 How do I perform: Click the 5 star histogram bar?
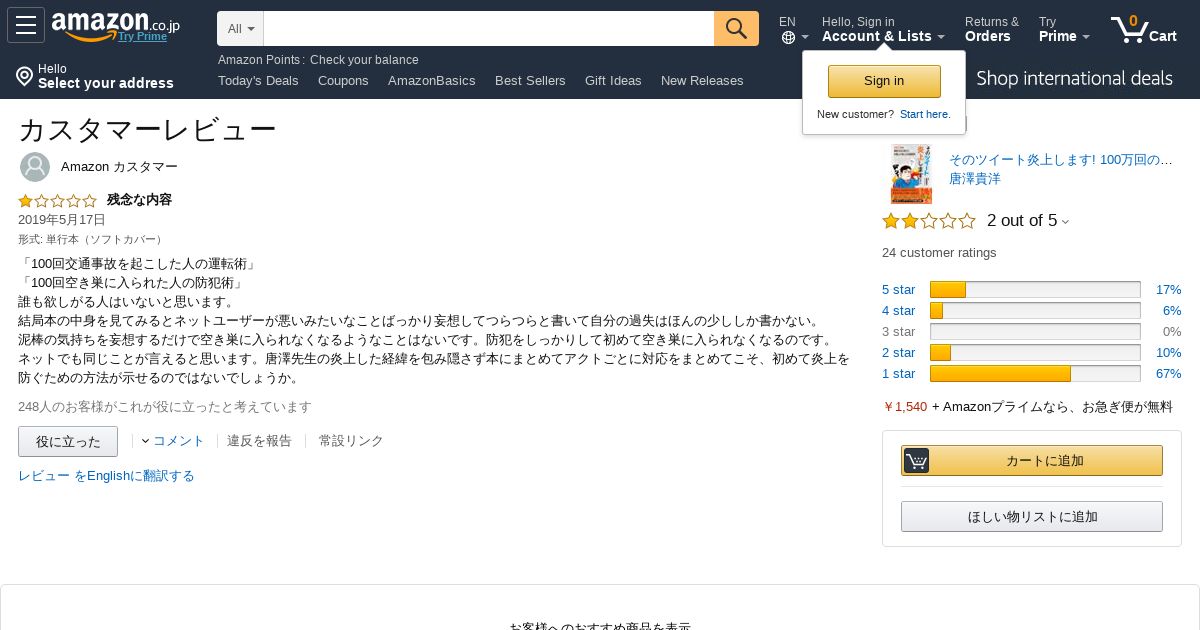point(1035,290)
